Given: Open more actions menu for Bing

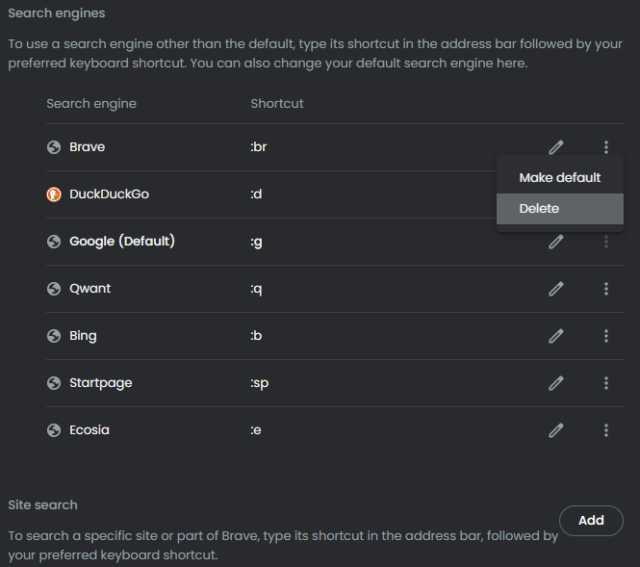Looking at the screenshot, I should (x=606, y=336).
